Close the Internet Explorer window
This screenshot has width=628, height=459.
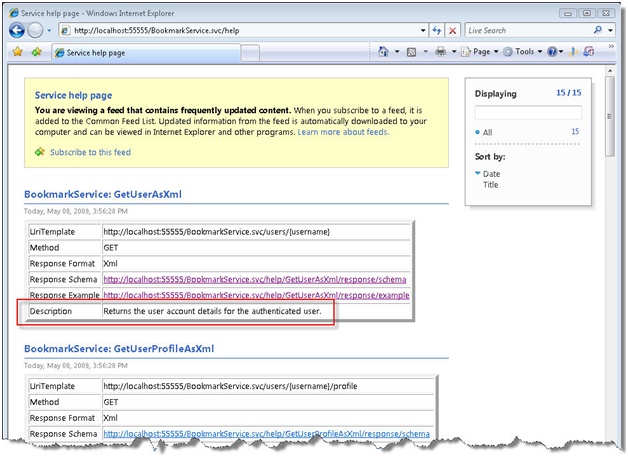pyautogui.click(x=606, y=13)
